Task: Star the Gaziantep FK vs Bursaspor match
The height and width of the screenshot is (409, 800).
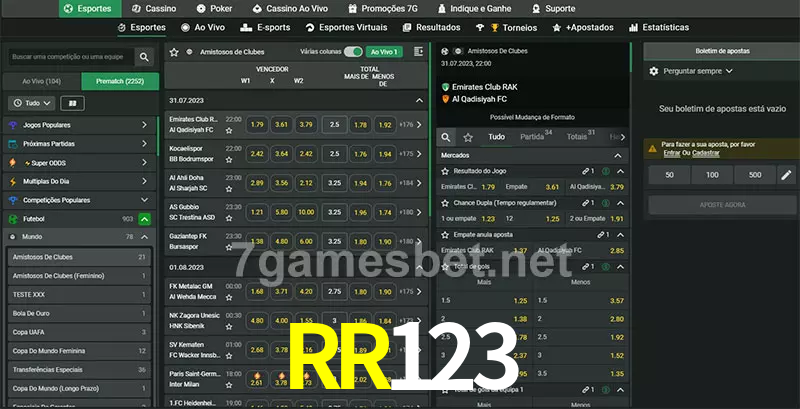Action: pyautogui.click(x=229, y=247)
